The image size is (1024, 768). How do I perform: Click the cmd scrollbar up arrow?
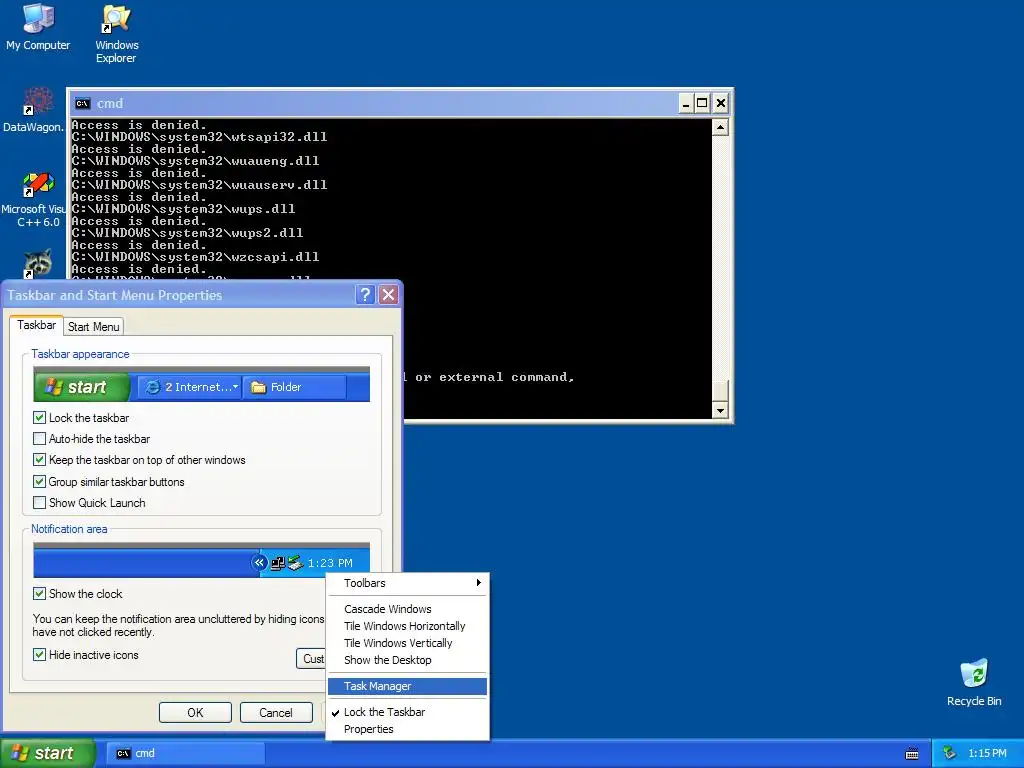pyautogui.click(x=720, y=127)
